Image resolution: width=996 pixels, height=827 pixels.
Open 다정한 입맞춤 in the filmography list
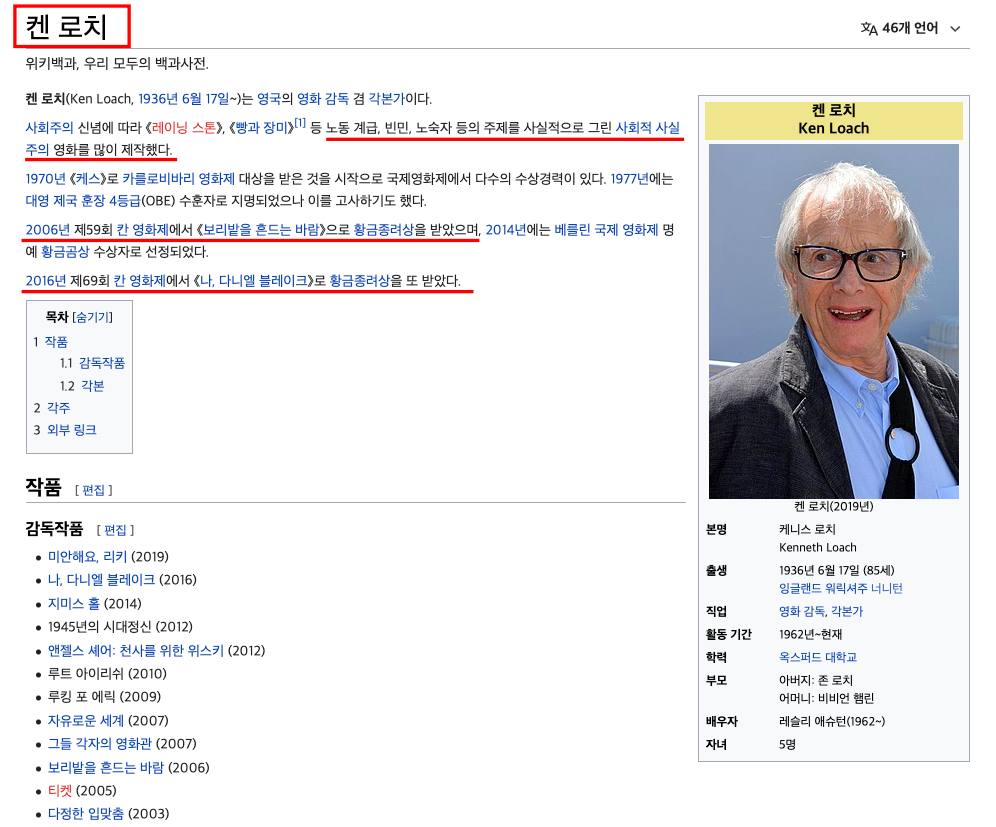[x=86, y=813]
